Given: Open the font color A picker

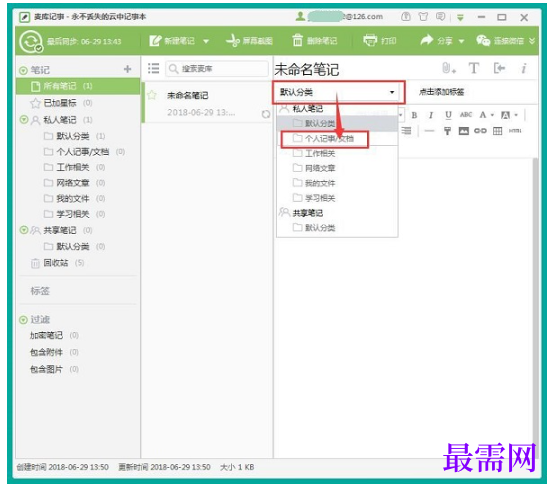Looking at the screenshot, I should [486, 115].
